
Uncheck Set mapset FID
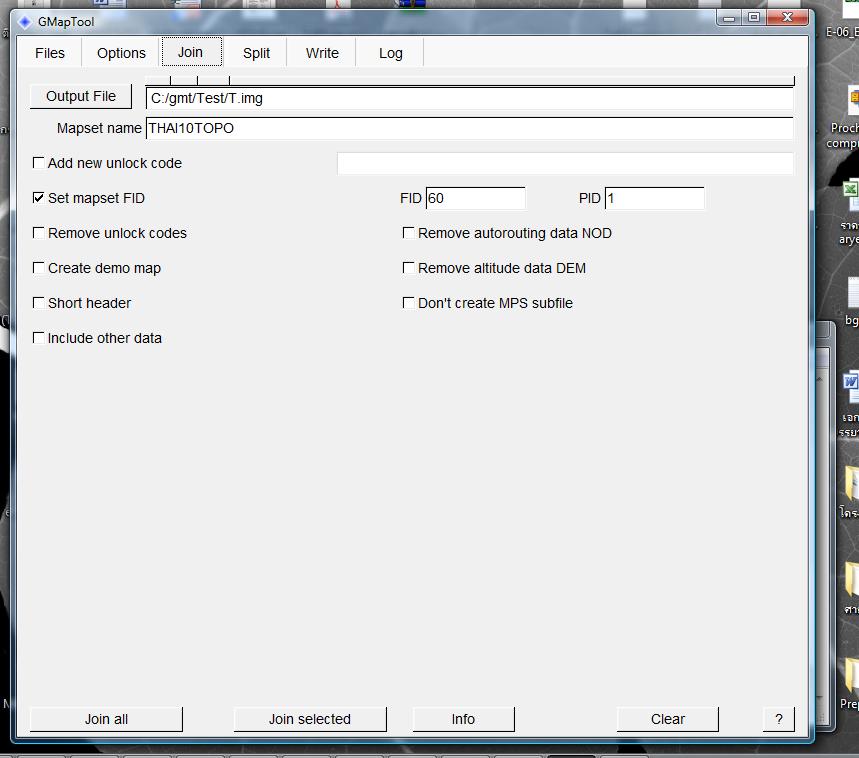pos(39,198)
